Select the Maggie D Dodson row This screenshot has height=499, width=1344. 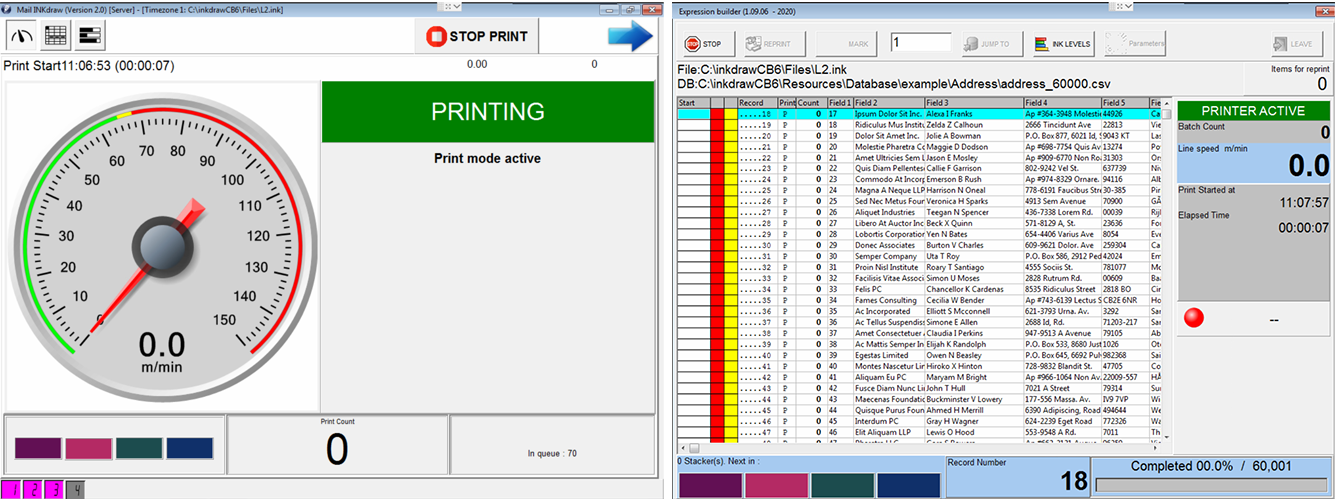click(x=919, y=147)
